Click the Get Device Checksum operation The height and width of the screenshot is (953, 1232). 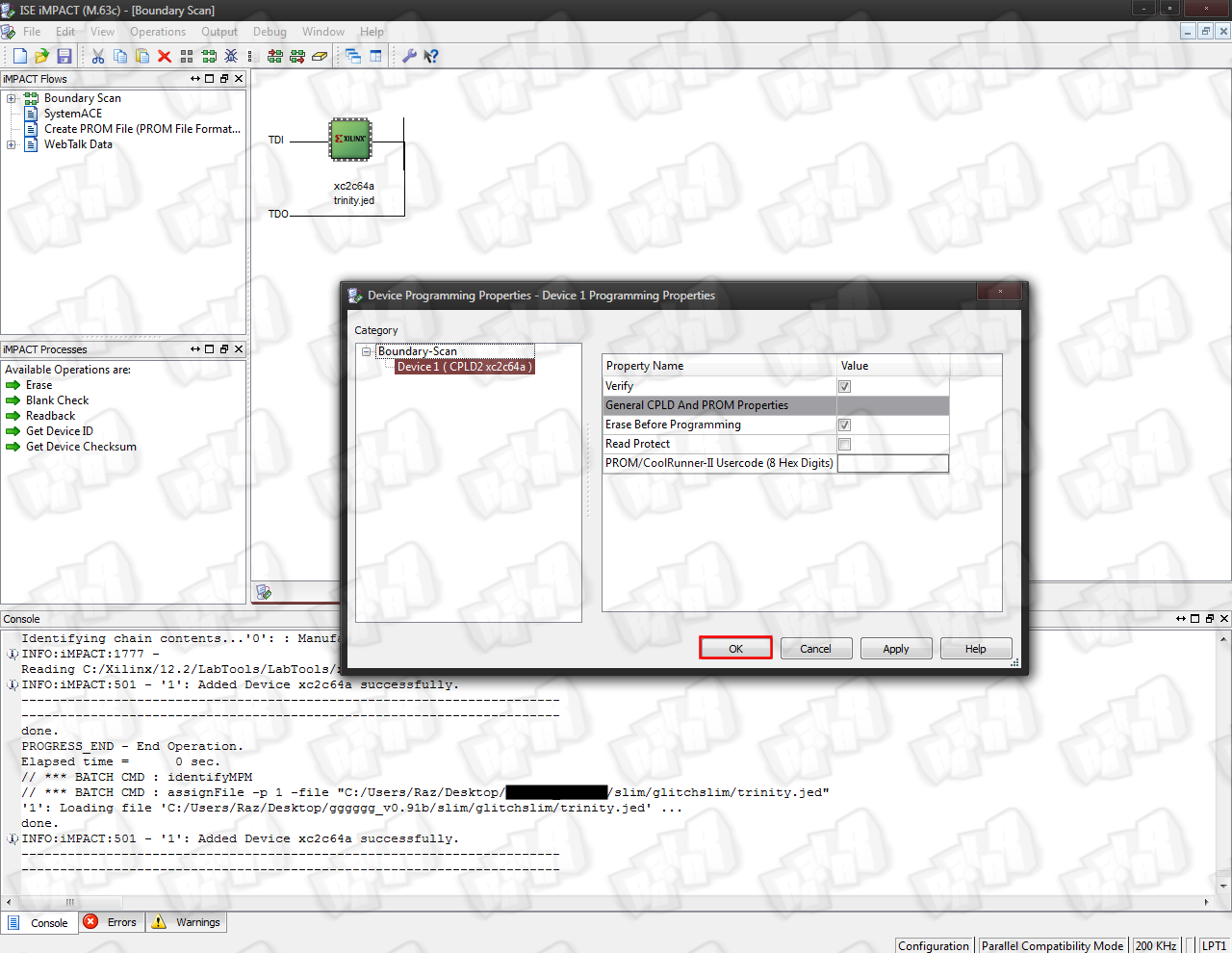coord(81,447)
